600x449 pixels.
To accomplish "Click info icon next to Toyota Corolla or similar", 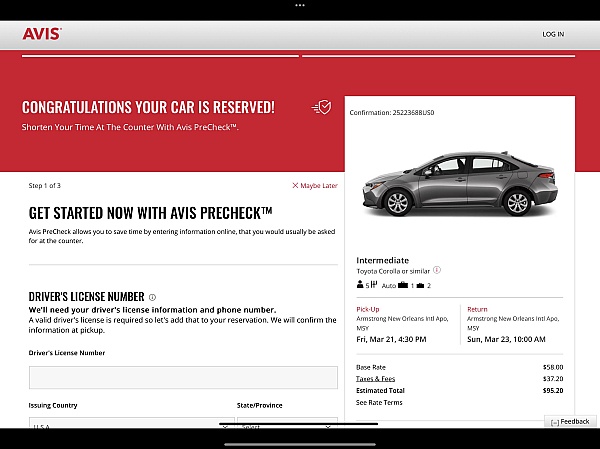I will coord(437,270).
